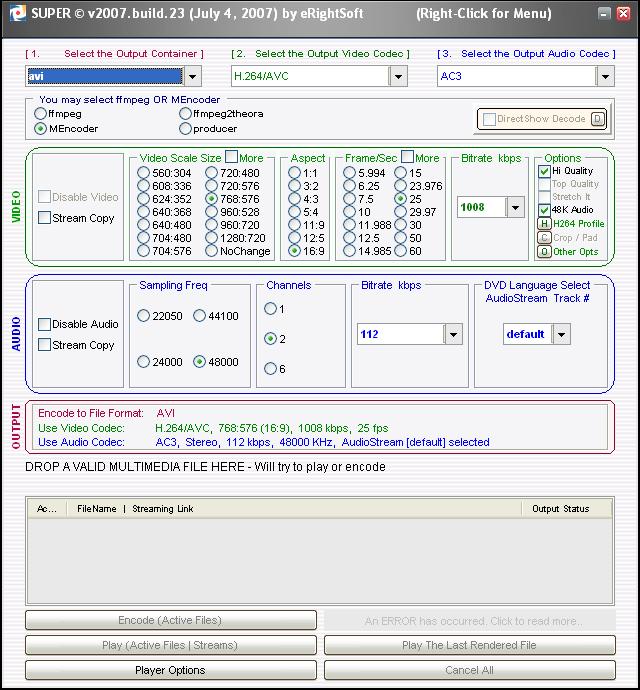Open the Other Opts button
Screen dimensions: 640x690
pyautogui.click(x=544, y=252)
